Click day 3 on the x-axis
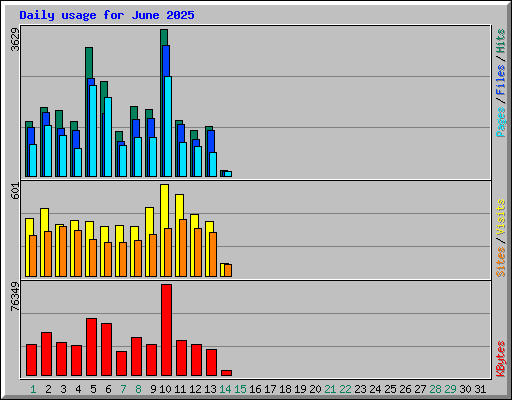Screen dimensions: 512x400 (x=63, y=389)
